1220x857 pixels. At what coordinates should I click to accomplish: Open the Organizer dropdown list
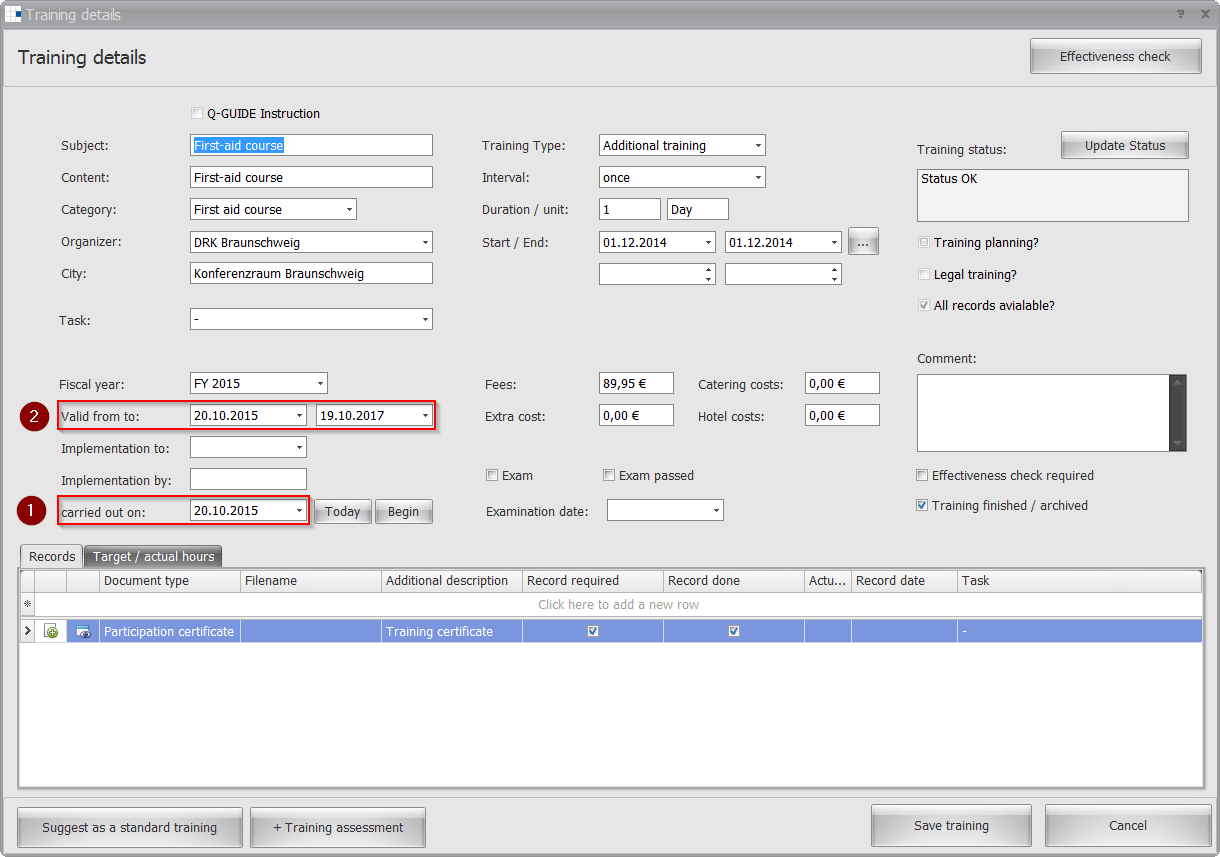(425, 242)
